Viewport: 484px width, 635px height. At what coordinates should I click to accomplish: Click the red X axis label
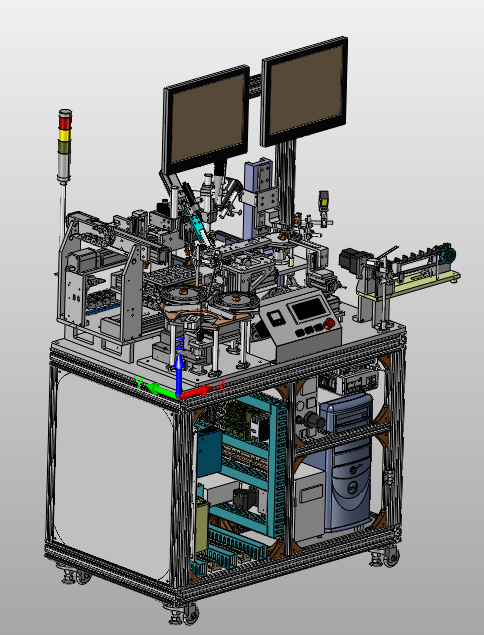(x=220, y=386)
